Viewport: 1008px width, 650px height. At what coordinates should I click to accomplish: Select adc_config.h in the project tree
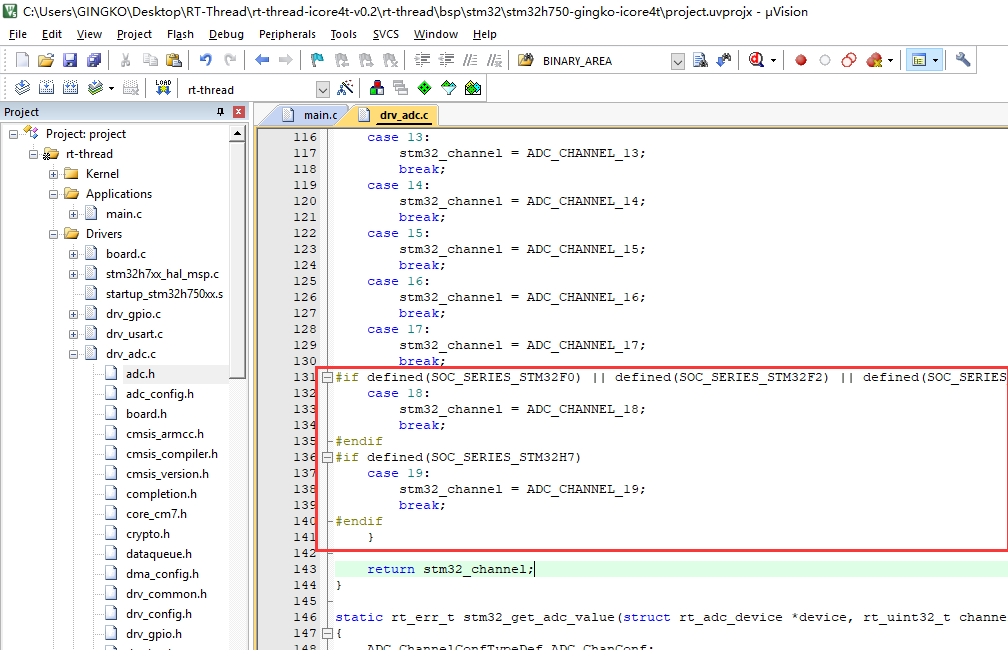(x=159, y=394)
